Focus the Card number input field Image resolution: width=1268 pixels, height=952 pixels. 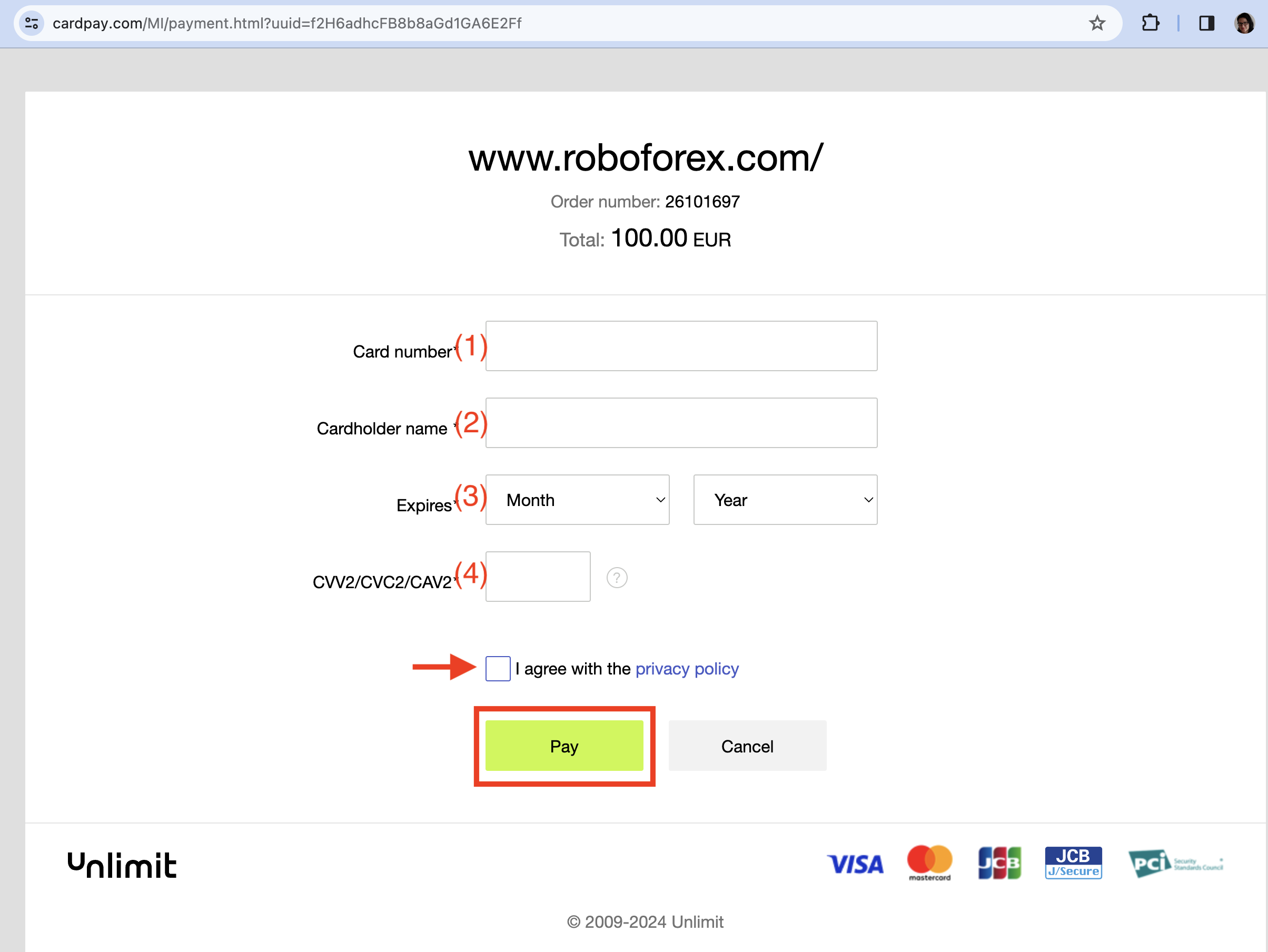click(681, 346)
